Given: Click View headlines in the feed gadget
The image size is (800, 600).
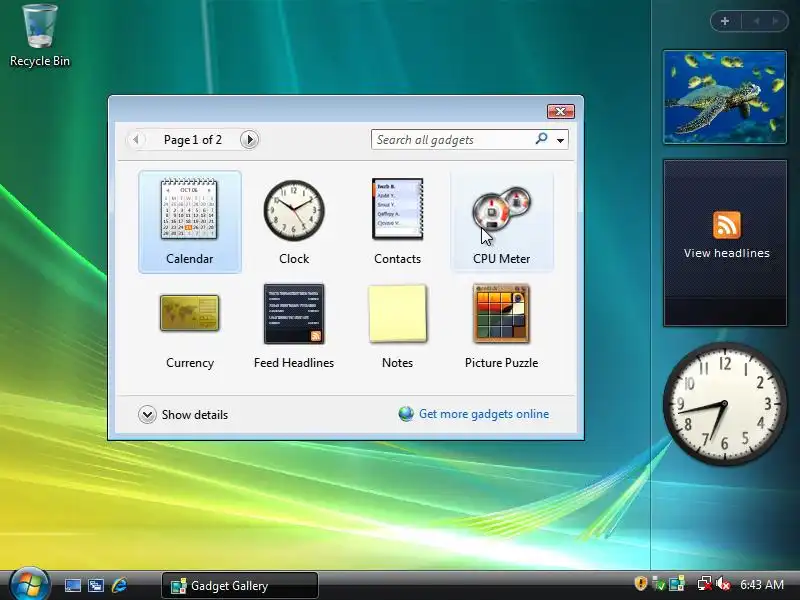Looking at the screenshot, I should [727, 253].
